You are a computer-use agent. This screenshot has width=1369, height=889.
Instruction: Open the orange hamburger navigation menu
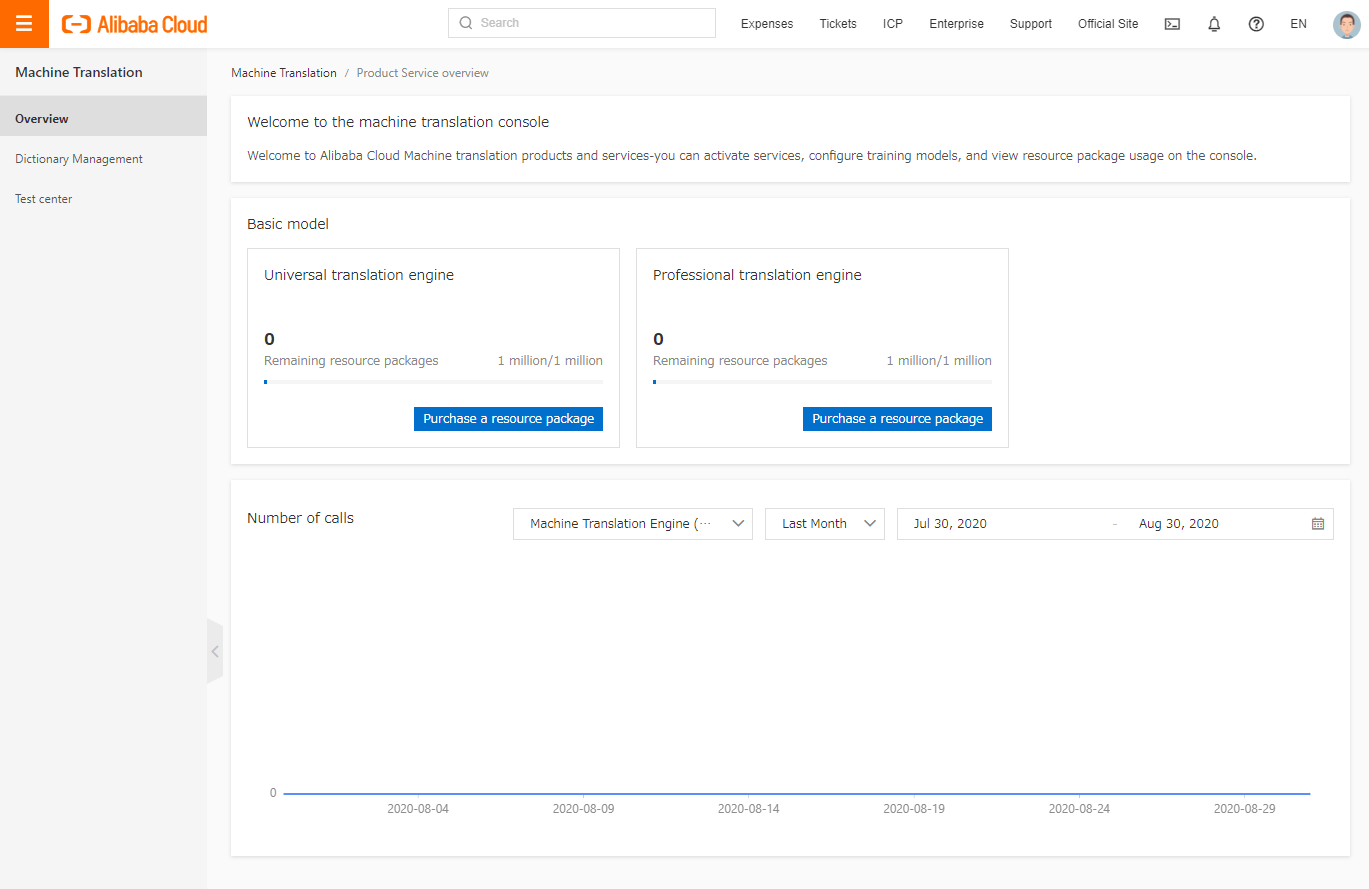coord(24,24)
